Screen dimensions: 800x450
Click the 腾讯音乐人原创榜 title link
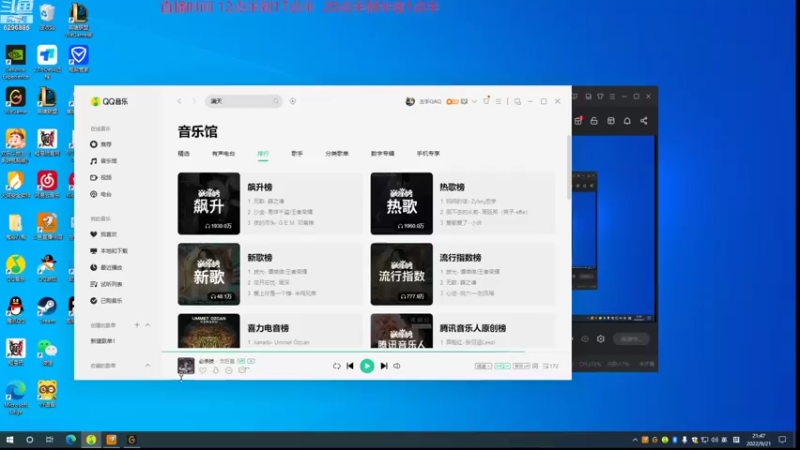click(473, 328)
